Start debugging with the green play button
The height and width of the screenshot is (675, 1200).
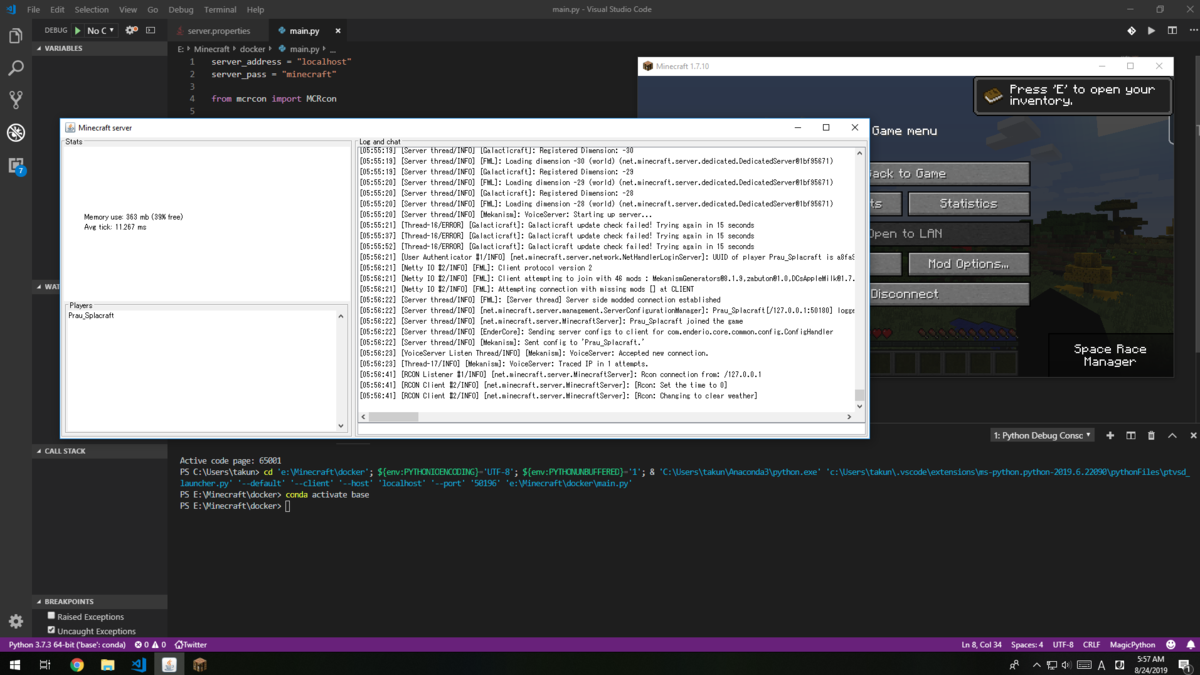point(78,31)
